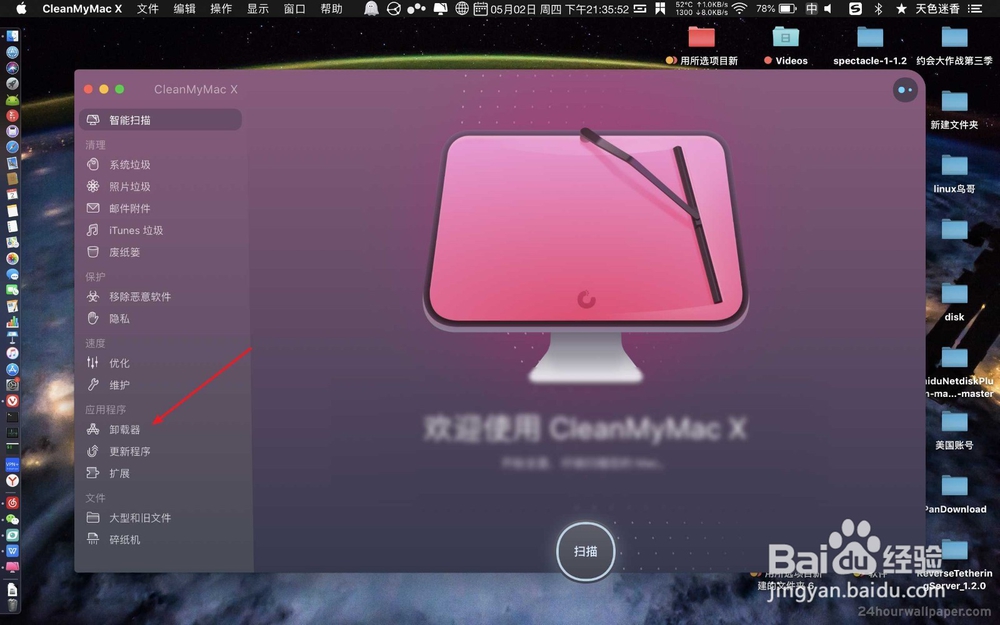This screenshot has height=625, width=1000.
Task: Click the Smart Scan monitor icon
Action: 93,120
